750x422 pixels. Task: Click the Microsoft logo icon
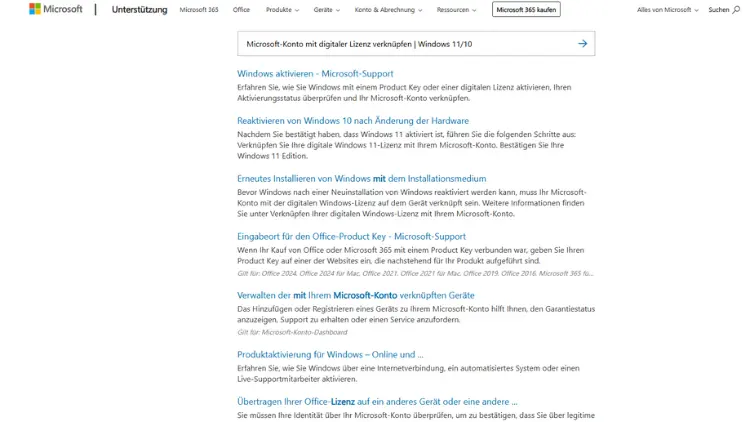[35, 9]
